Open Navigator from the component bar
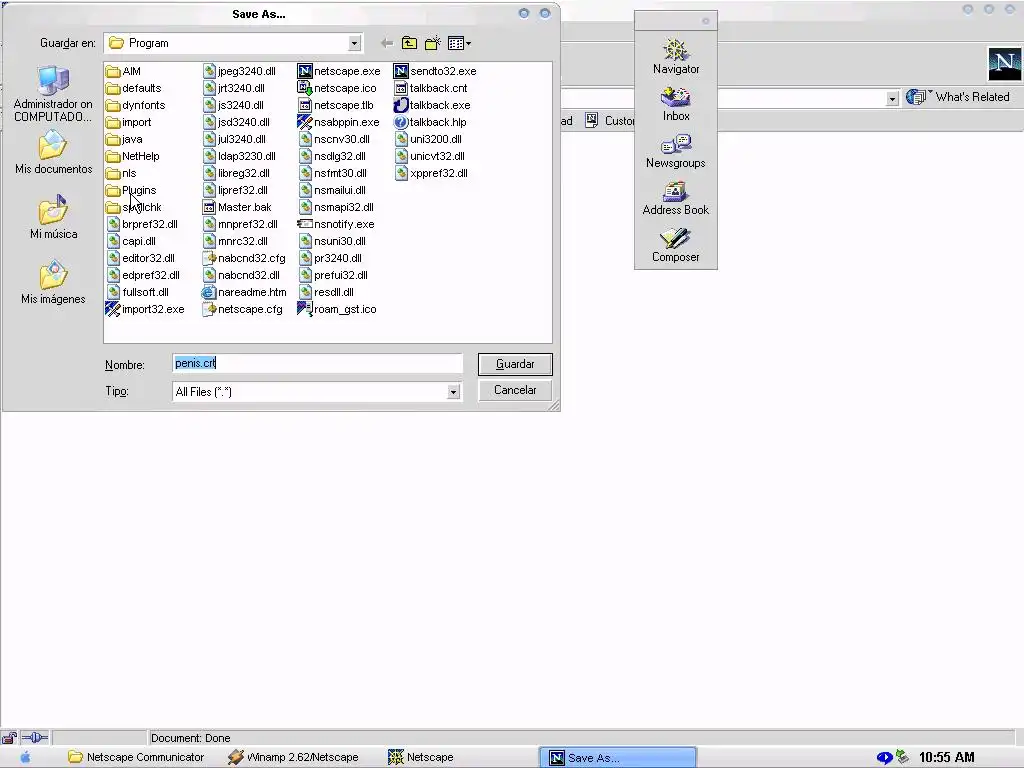 [x=675, y=56]
